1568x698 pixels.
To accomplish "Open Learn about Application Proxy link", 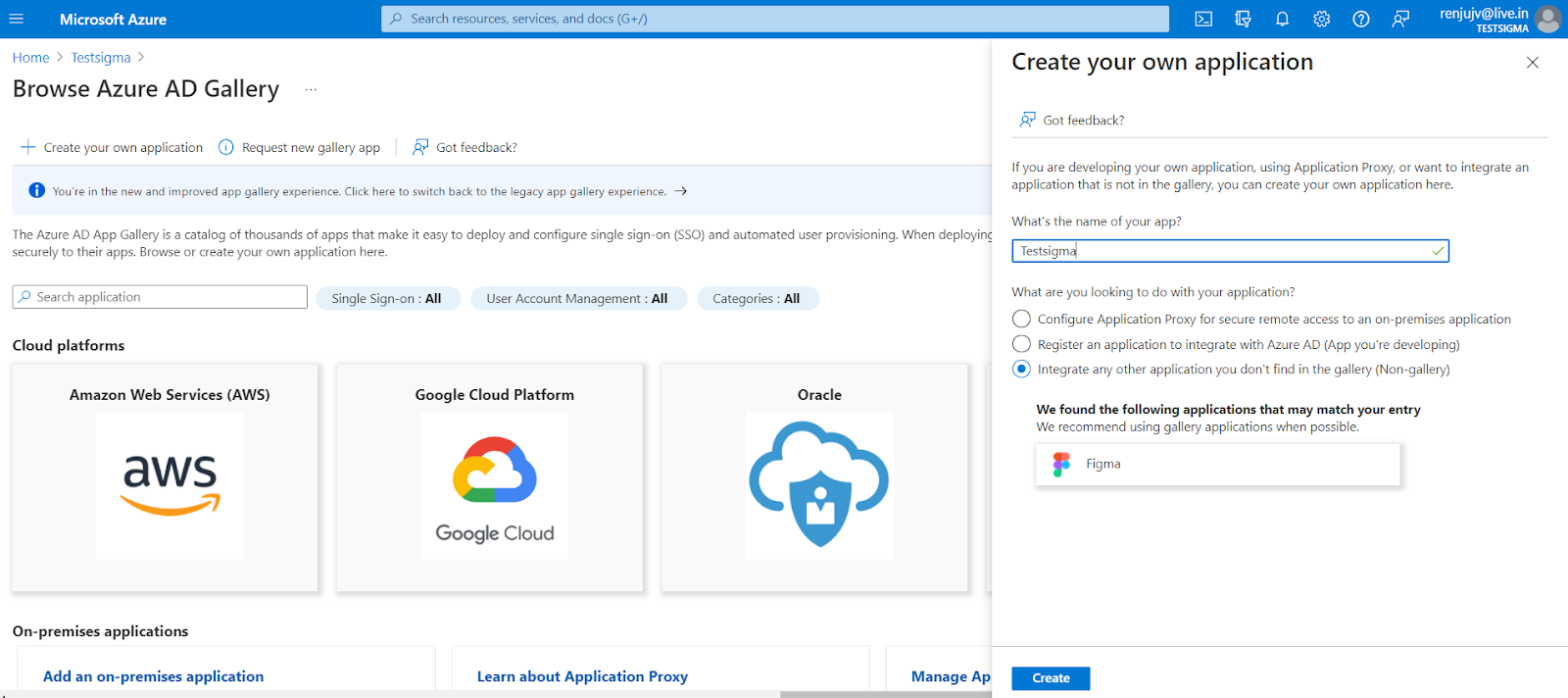I will coord(582,676).
